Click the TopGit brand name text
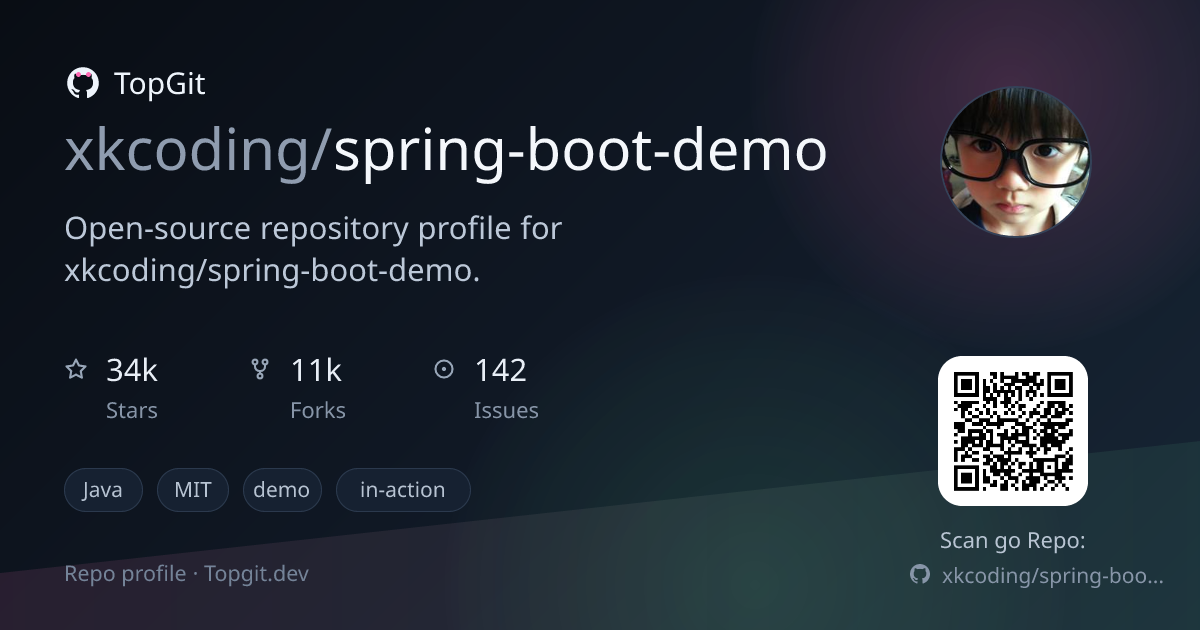Image resolution: width=1200 pixels, height=630 pixels. (160, 84)
